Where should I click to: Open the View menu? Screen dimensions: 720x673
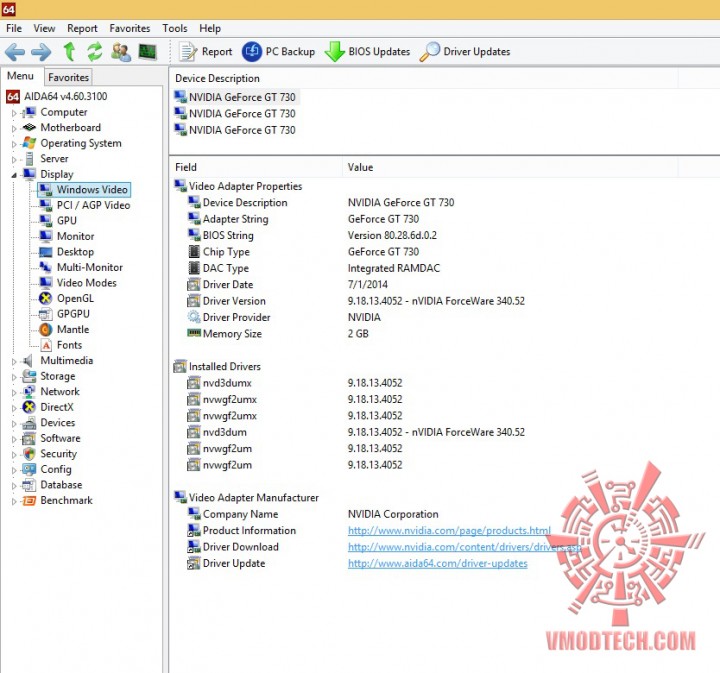pos(44,28)
